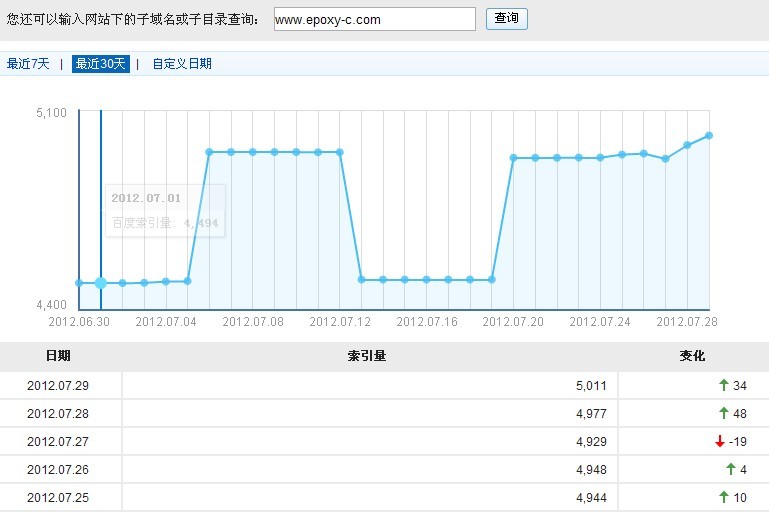
Task: Click the green up arrow next to 48
Action: pyautogui.click(x=723, y=413)
